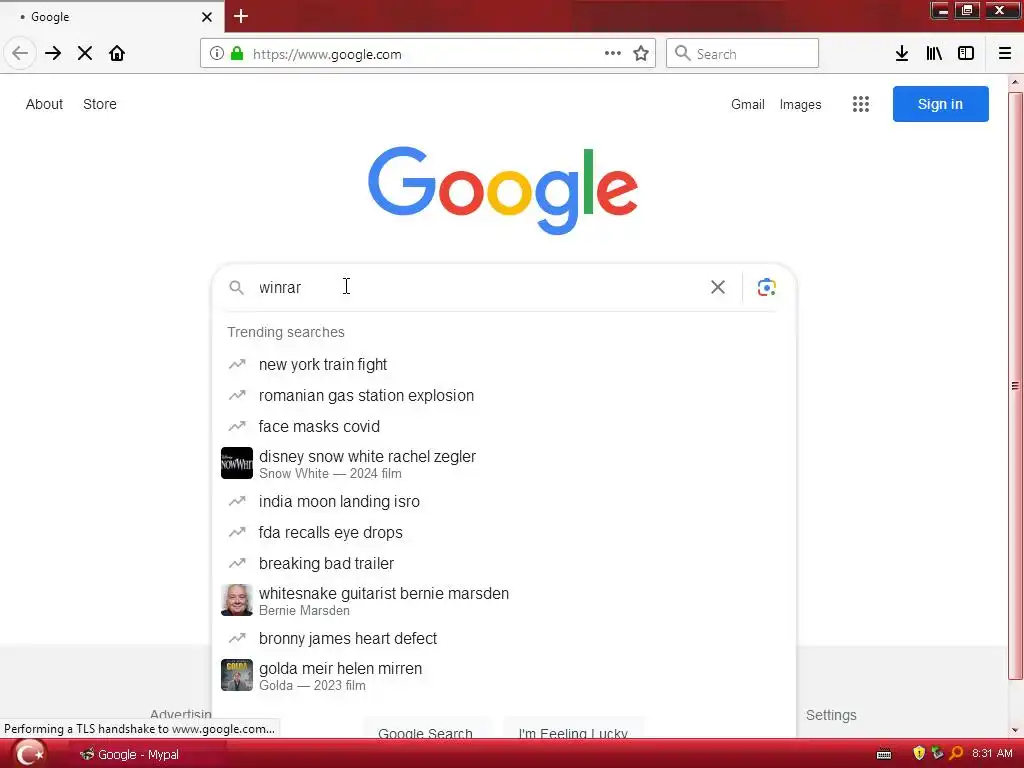This screenshot has height=768, width=1024.
Task: Click the 8:31 AM system clock
Action: [x=992, y=754]
